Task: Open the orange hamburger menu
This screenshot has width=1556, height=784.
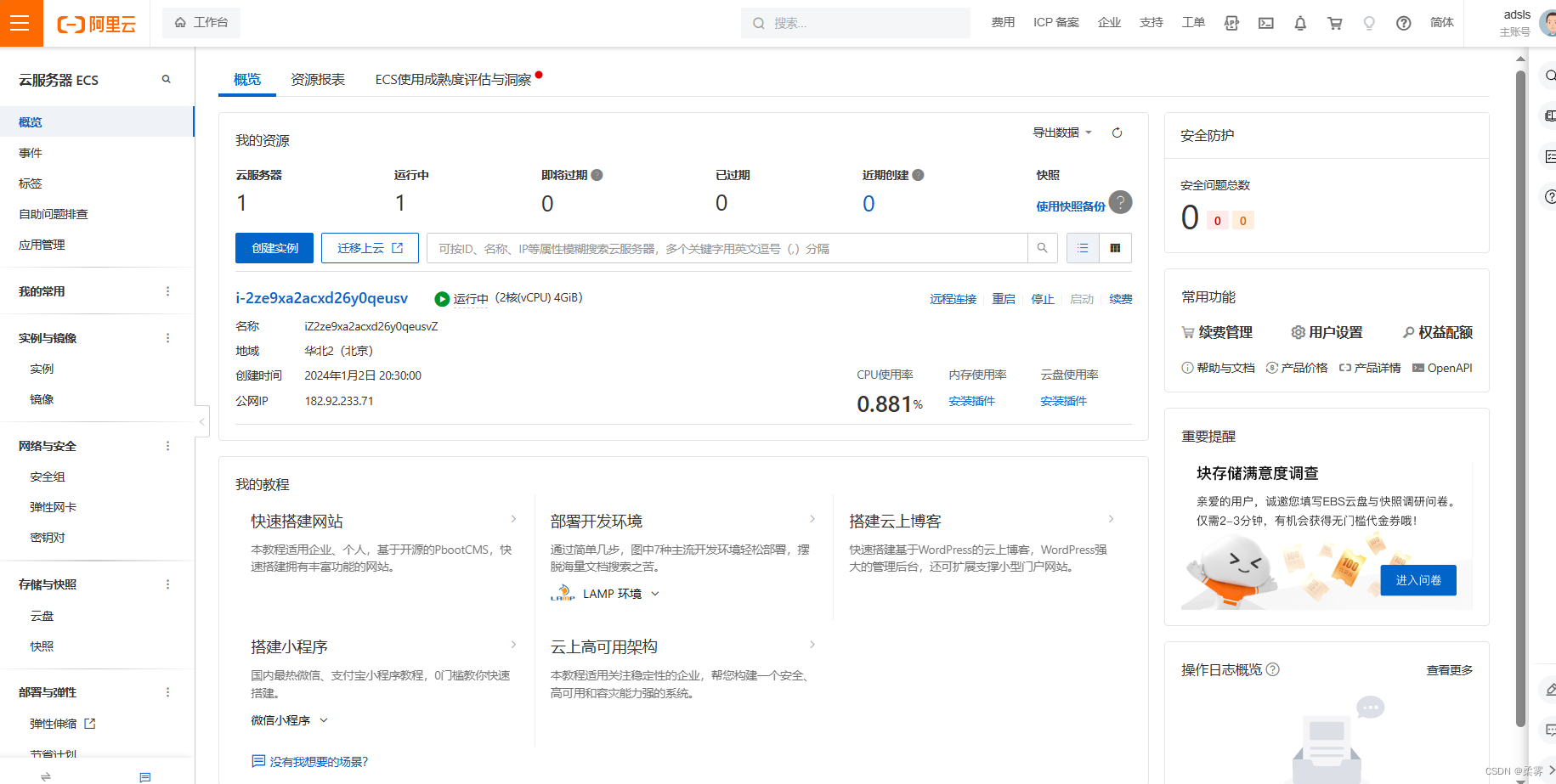Action: pyautogui.click(x=20, y=23)
